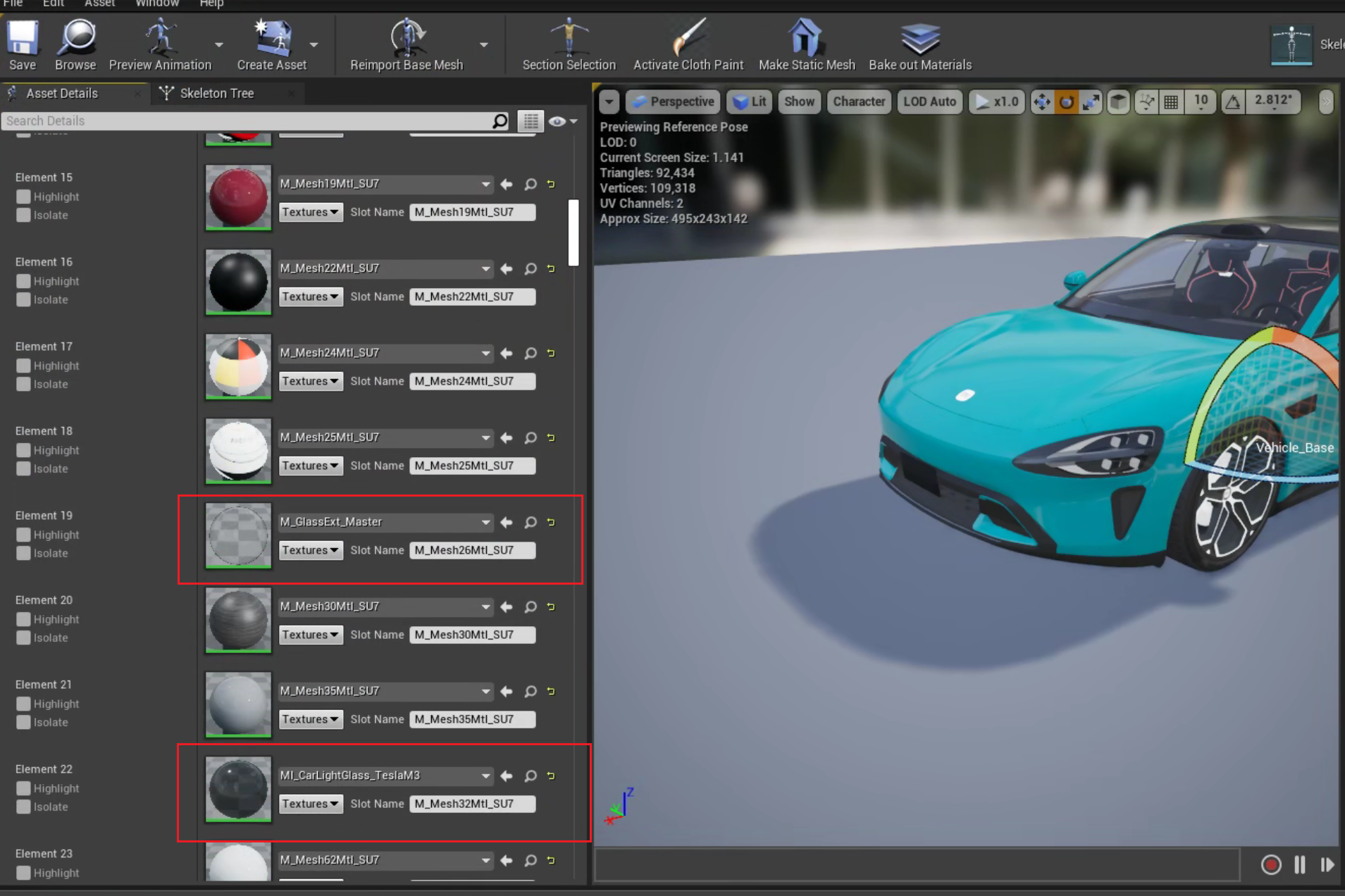The height and width of the screenshot is (896, 1345).
Task: Toggle Highlight checkbox for Element 22
Action: pyautogui.click(x=23, y=789)
